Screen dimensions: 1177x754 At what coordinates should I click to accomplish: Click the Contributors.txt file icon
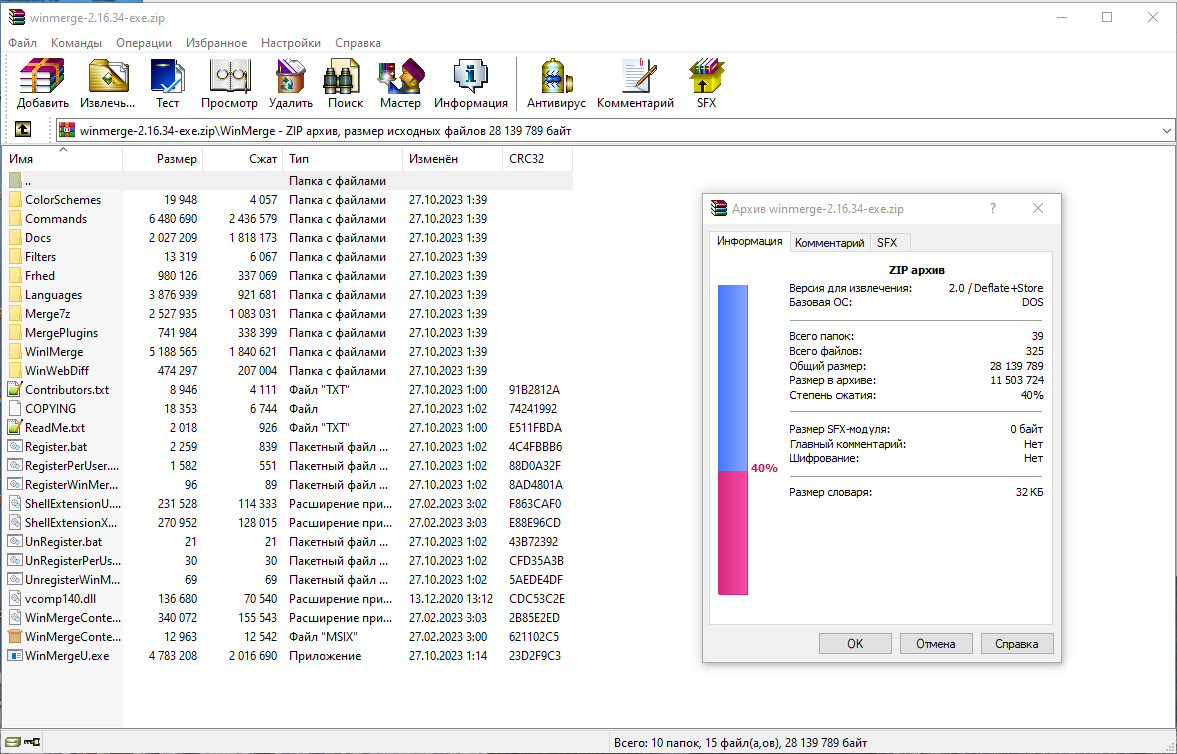tap(15, 389)
